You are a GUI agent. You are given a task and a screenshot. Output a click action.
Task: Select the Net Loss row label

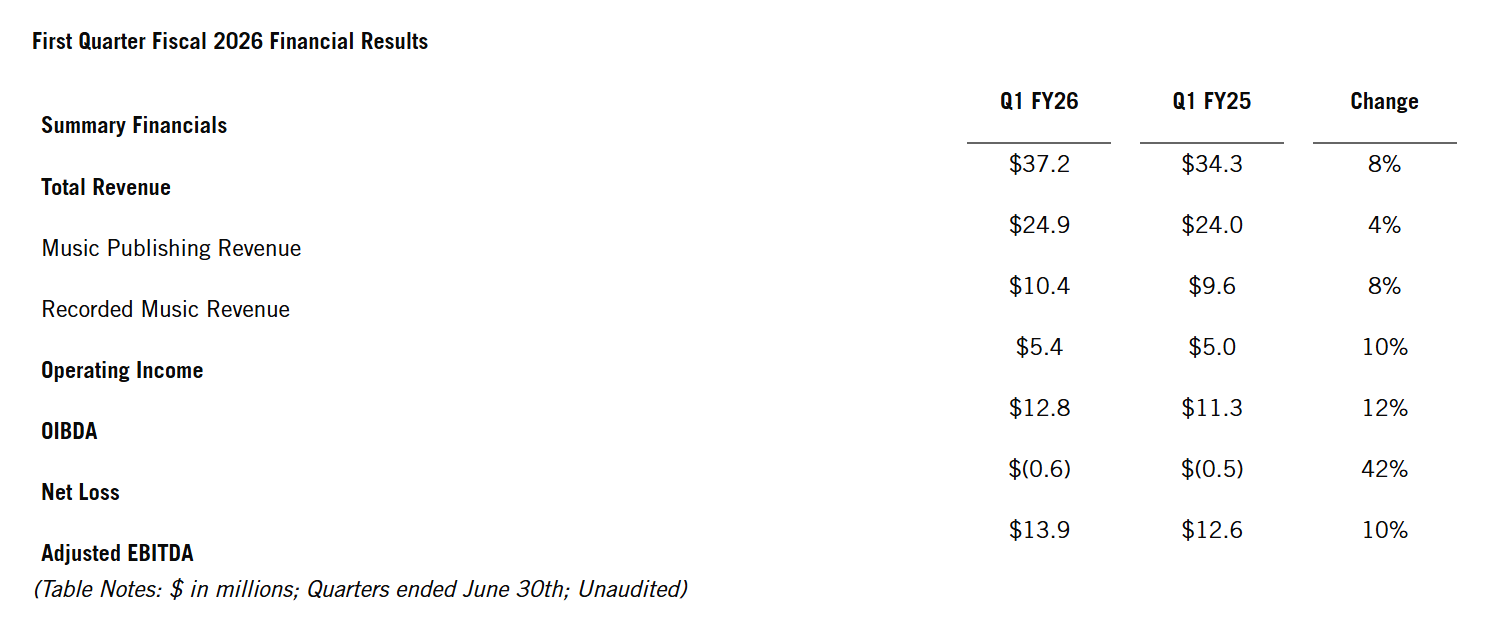pos(80,492)
